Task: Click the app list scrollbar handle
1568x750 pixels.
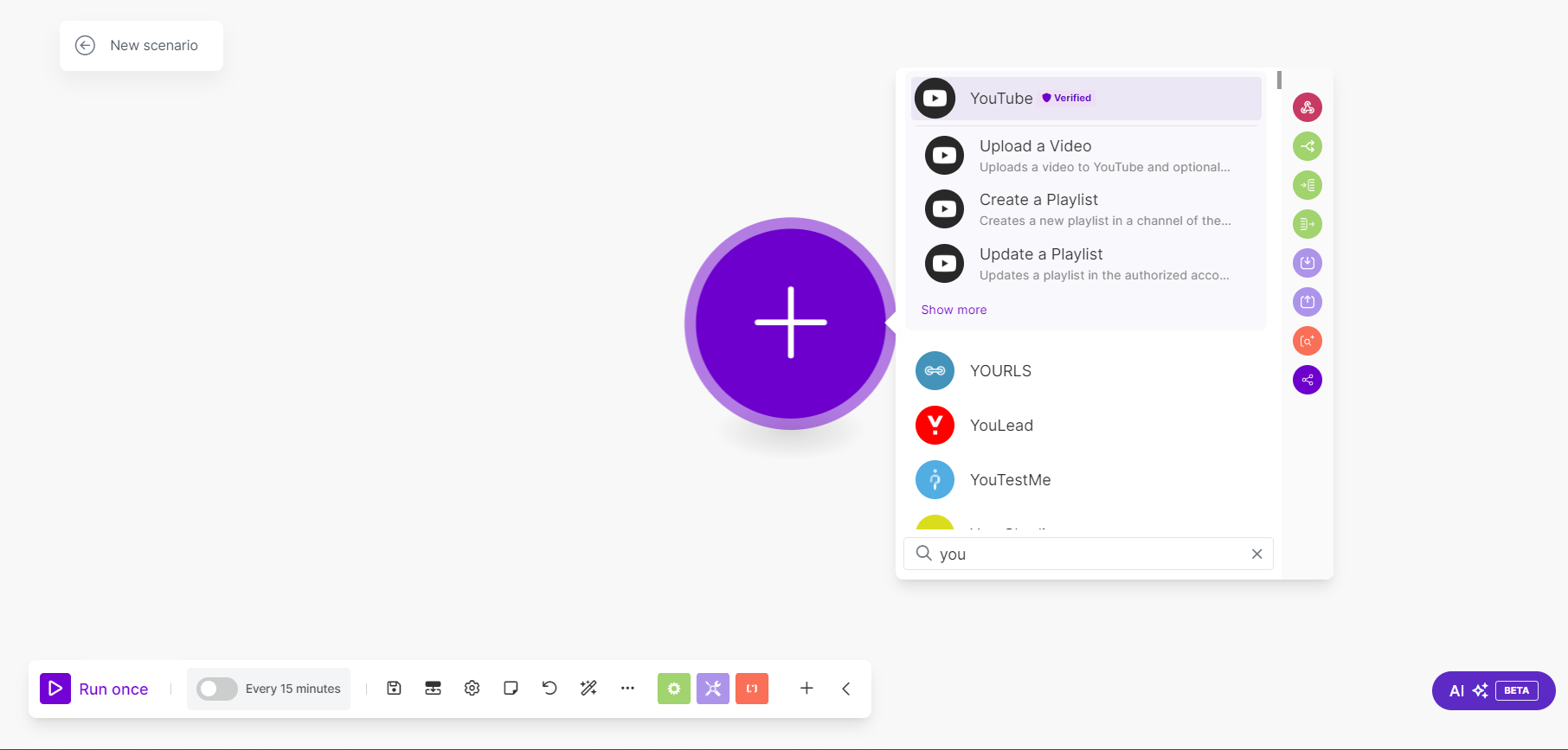Action: tap(1279, 80)
